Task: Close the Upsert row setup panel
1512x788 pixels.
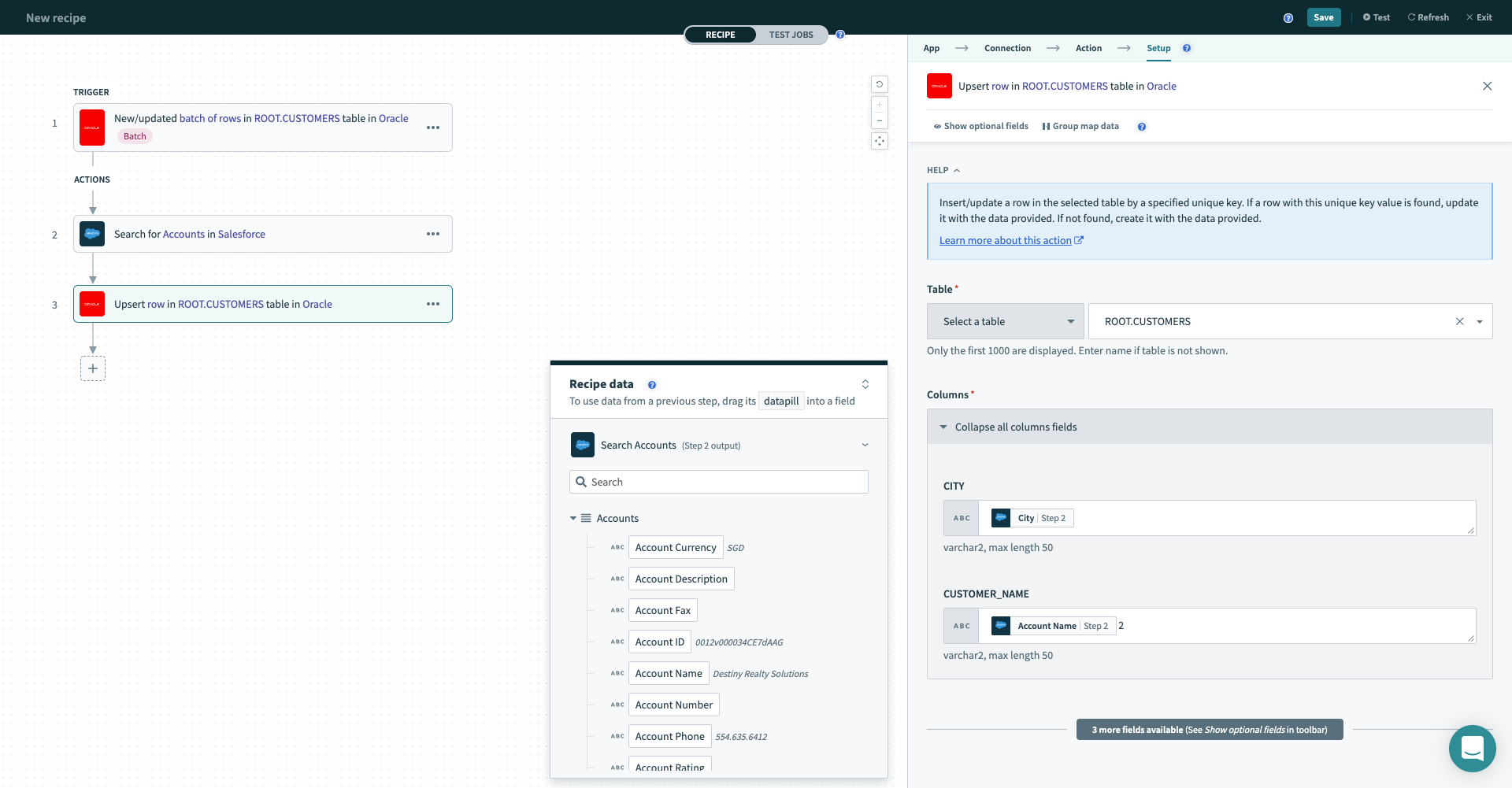Action: (x=1487, y=86)
